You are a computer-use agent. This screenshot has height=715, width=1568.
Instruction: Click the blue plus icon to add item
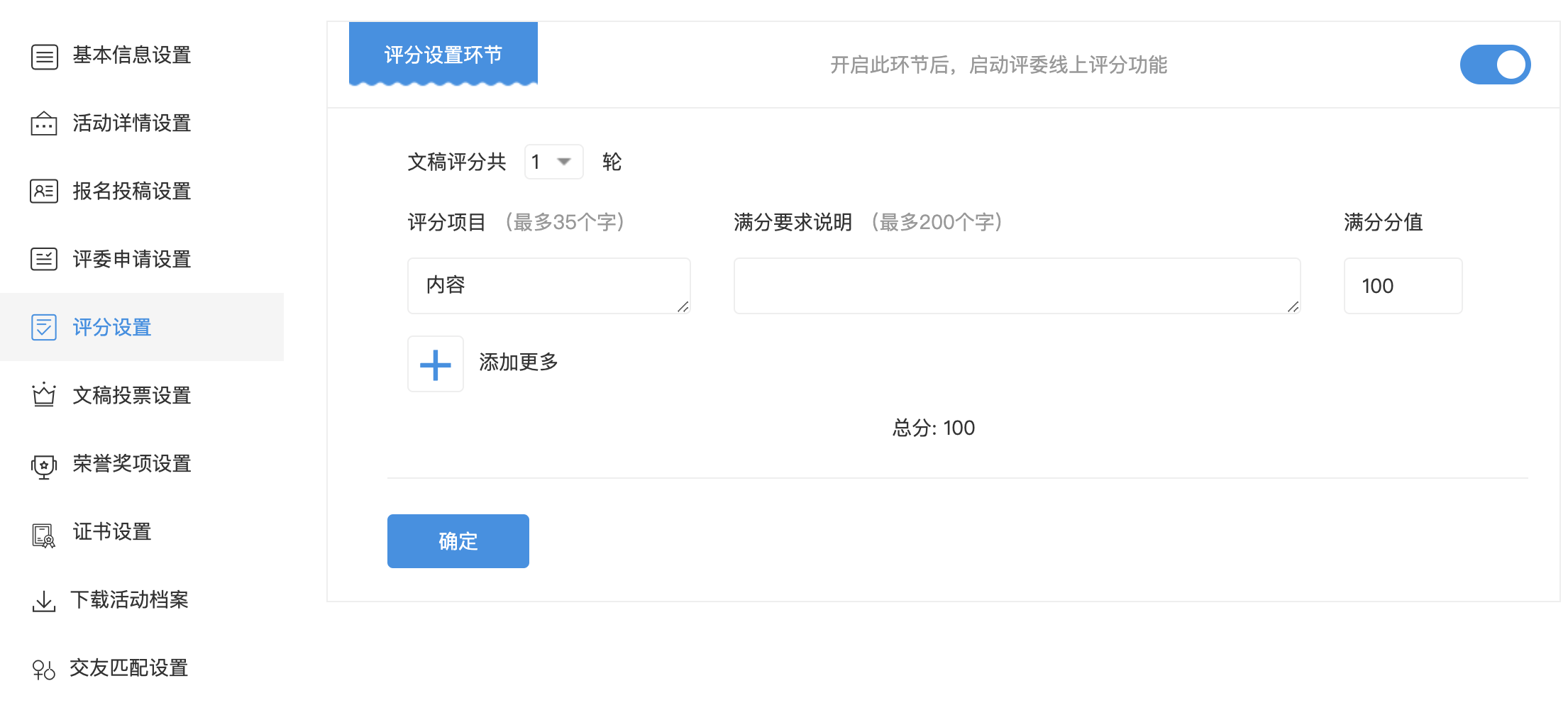[x=436, y=365]
